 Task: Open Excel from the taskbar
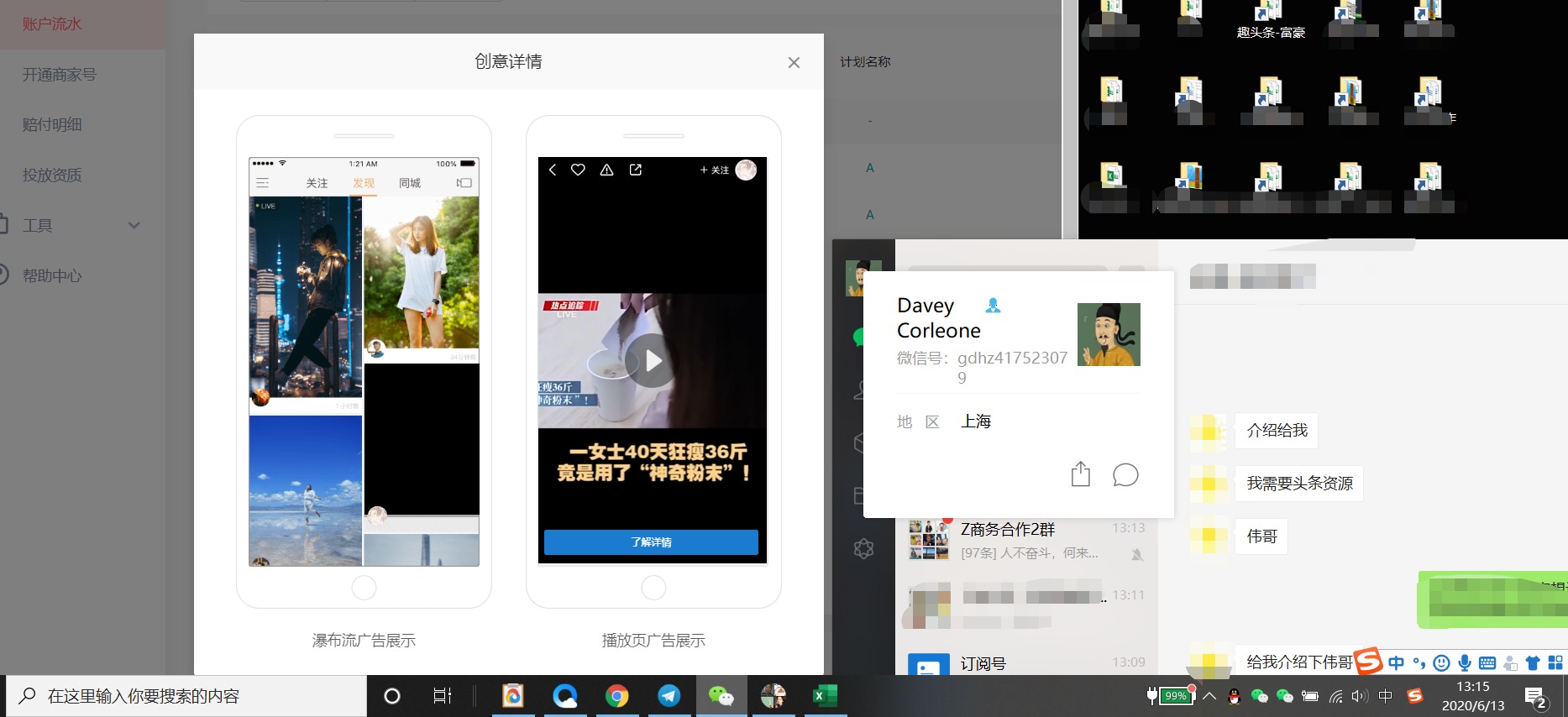tap(826, 696)
